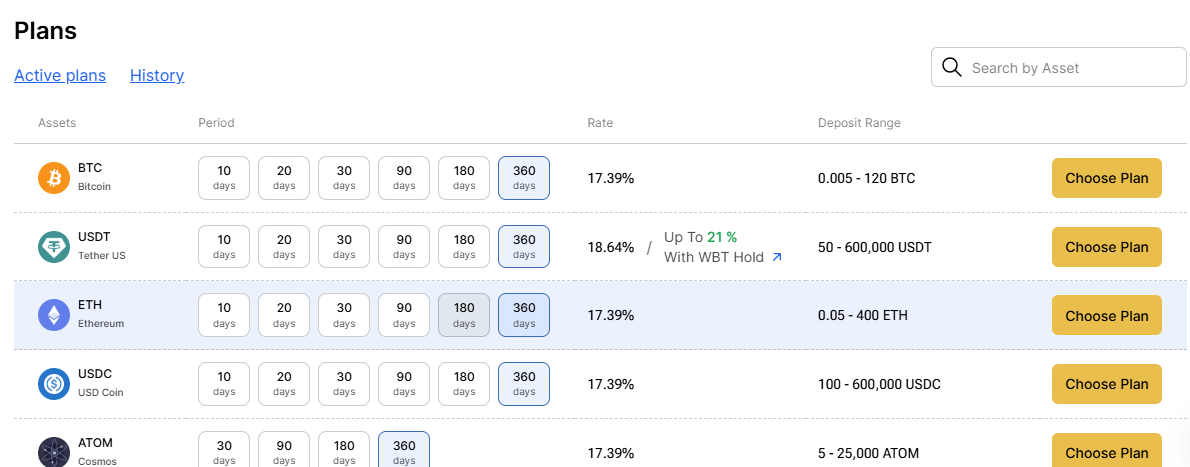The image size is (1190, 467).
Task: Select 180 days period for ETH
Action: (464, 315)
